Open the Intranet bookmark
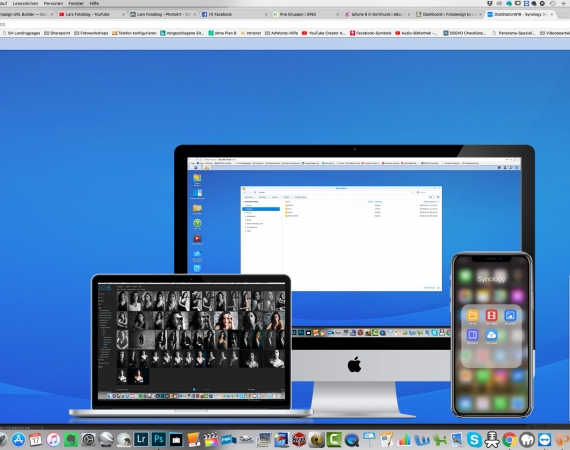This screenshot has height=450, width=570. pos(251,33)
